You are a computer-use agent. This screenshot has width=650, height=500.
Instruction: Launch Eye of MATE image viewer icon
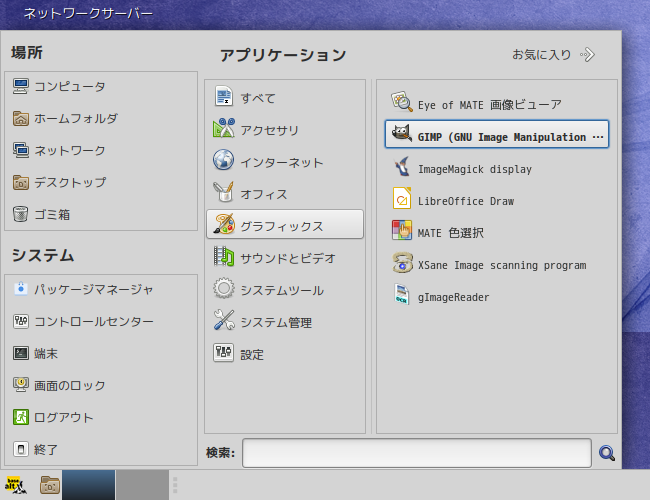tap(402, 102)
